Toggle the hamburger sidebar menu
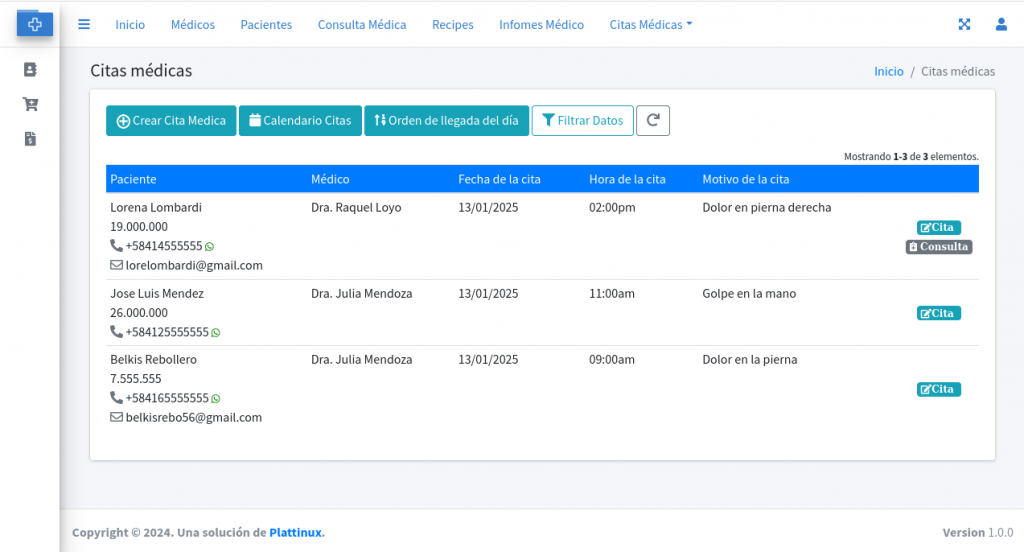This screenshot has width=1024, height=552. coord(84,25)
